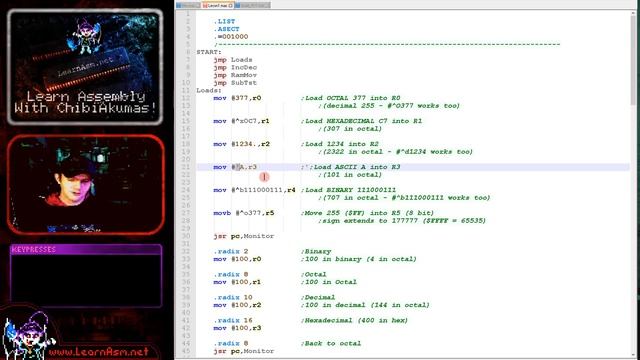640x360 pixels.
Task: Close the active Lesson1 file tab
Action: [x=231, y=6]
